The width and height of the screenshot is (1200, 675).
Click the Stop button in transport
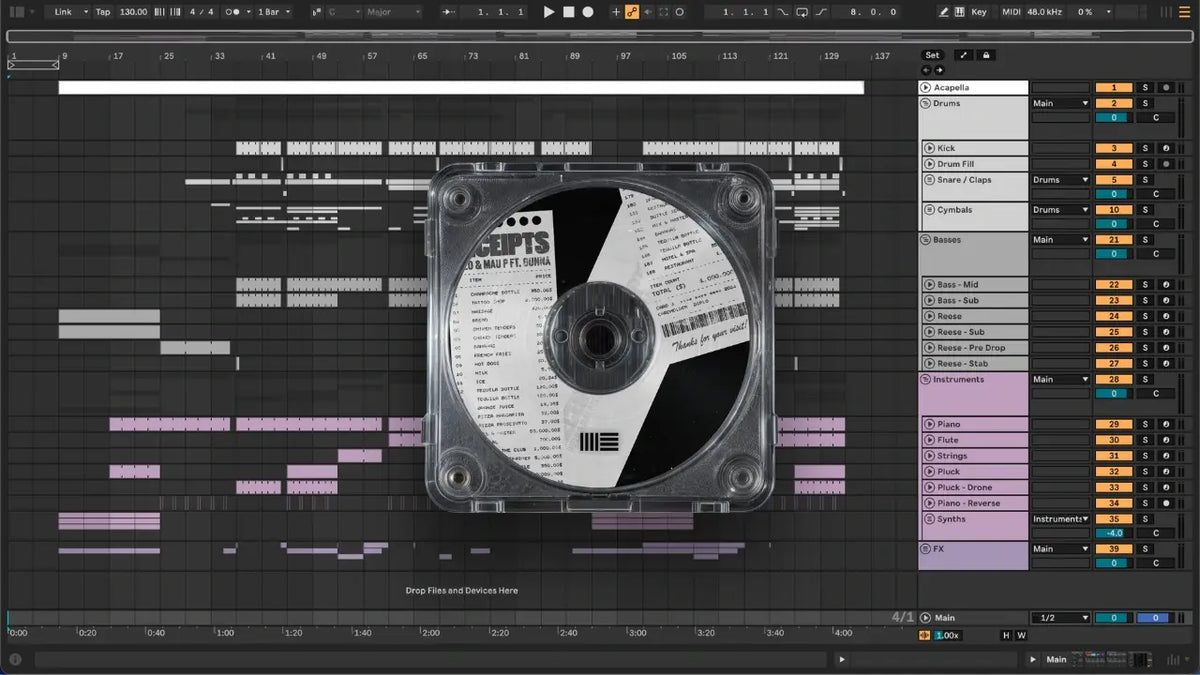pyautogui.click(x=568, y=12)
